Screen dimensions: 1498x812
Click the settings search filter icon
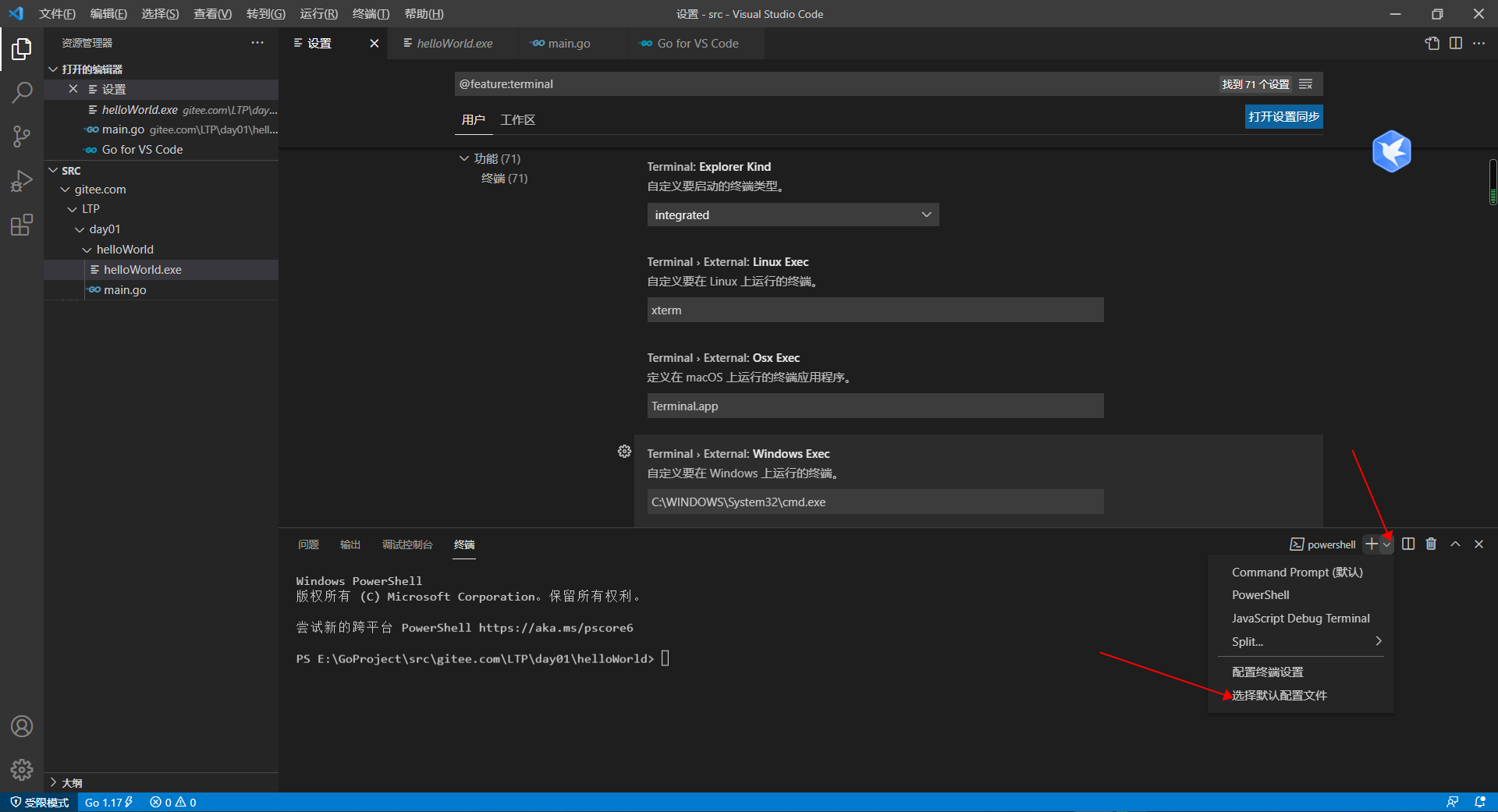click(1306, 84)
